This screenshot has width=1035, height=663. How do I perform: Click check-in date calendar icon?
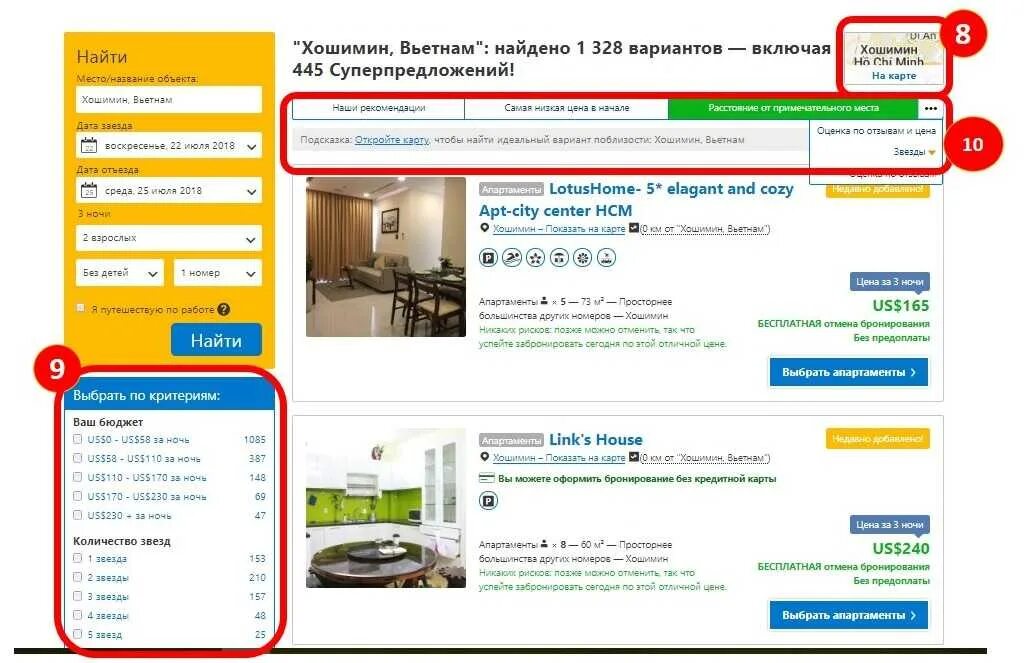pos(88,145)
